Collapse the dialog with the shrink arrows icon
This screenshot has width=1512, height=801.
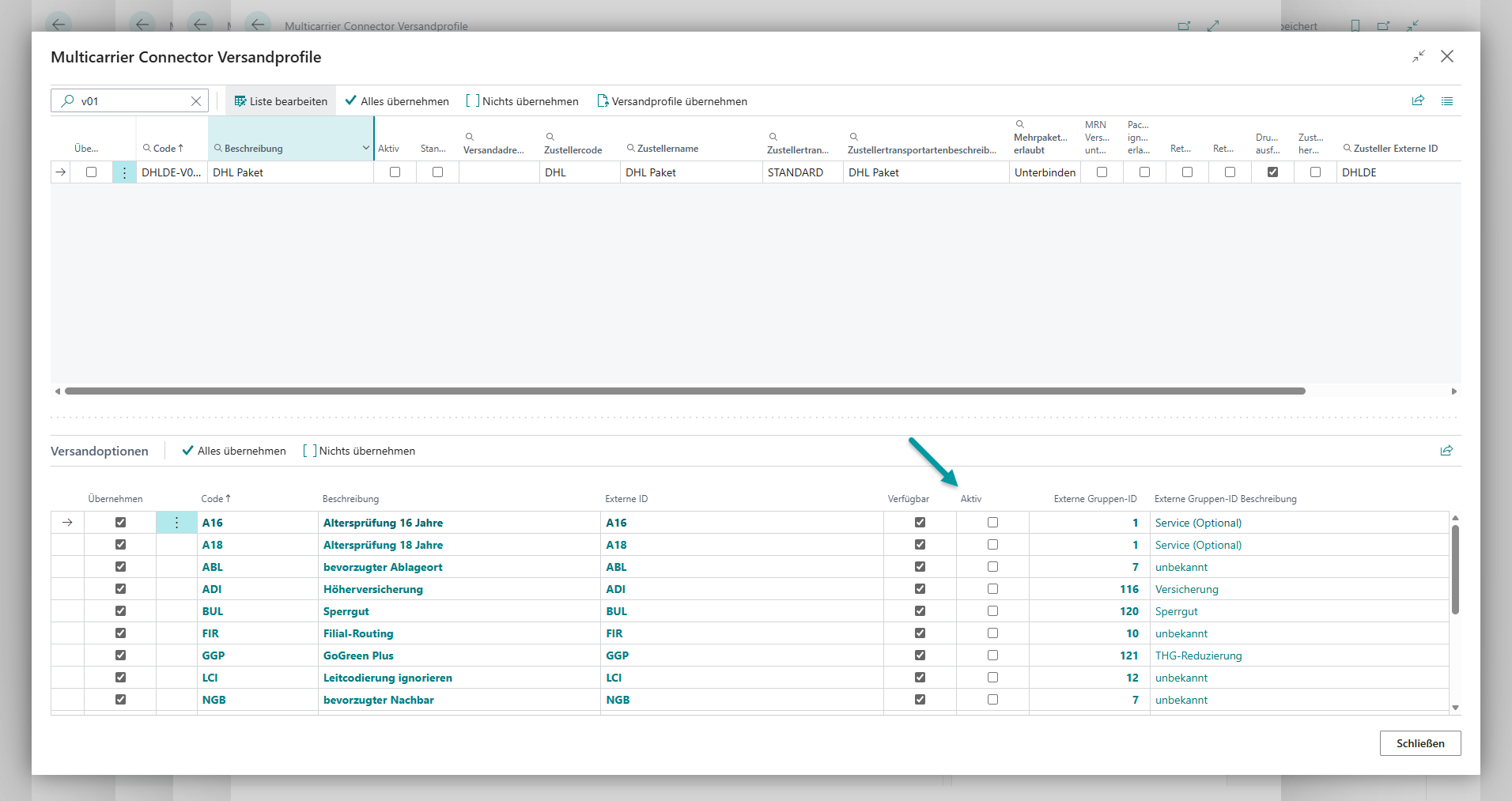1419,56
